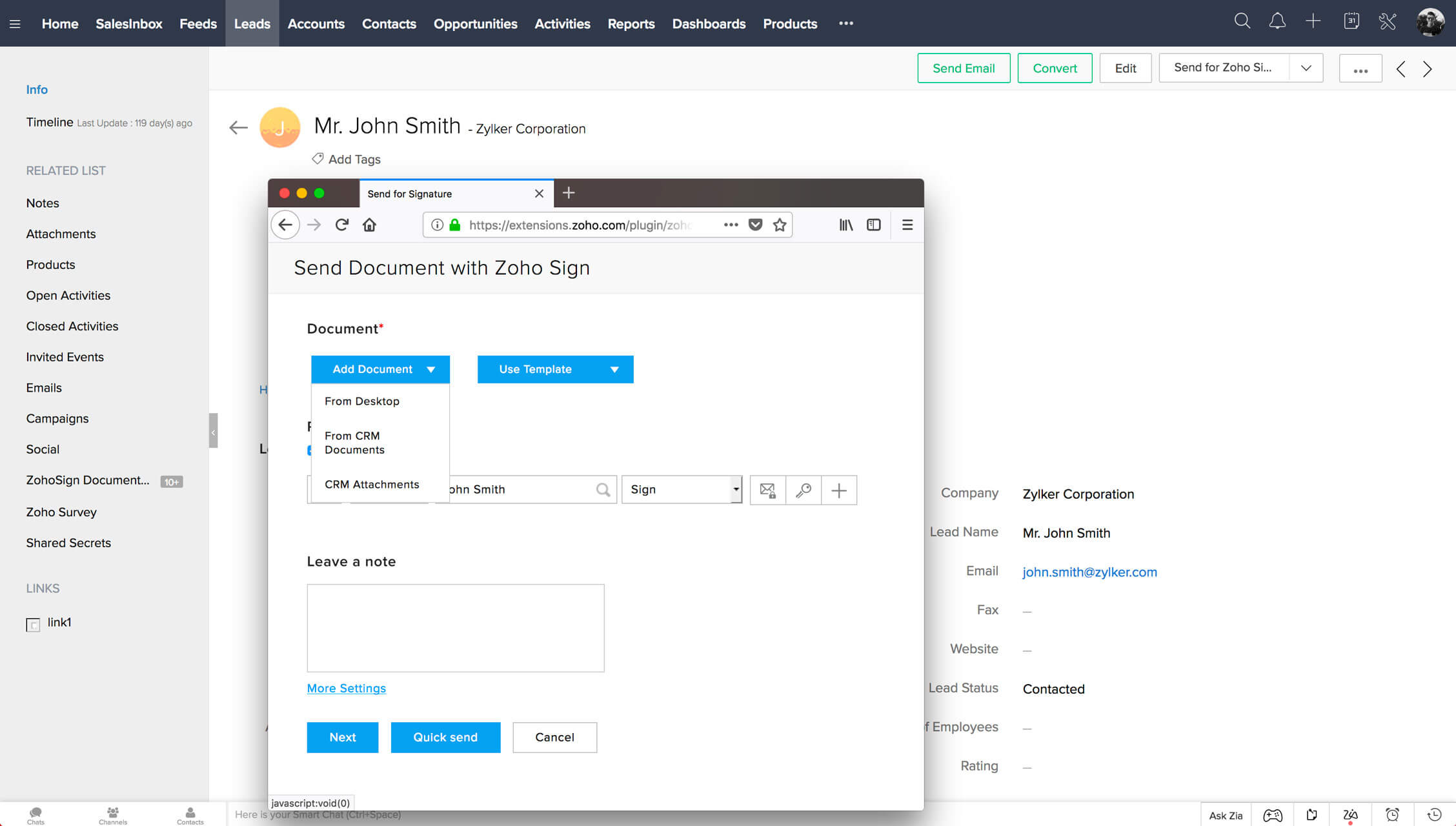Expand the Send for Zoho Sign chevron

click(1306, 68)
